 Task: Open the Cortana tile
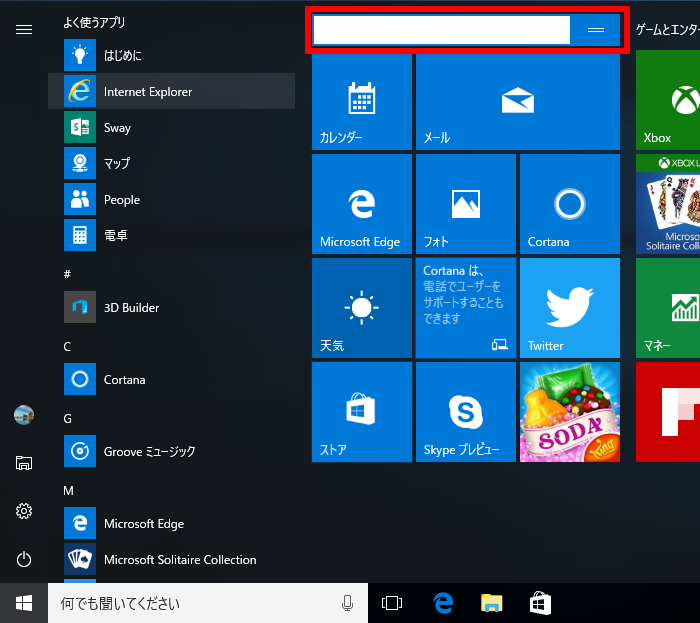570,204
